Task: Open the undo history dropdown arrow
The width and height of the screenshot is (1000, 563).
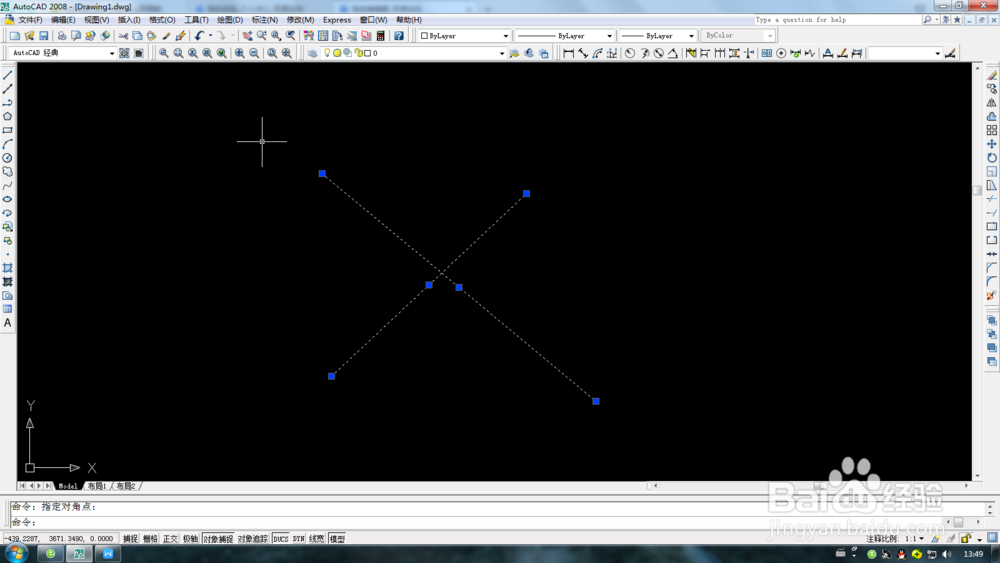Action: point(210,36)
